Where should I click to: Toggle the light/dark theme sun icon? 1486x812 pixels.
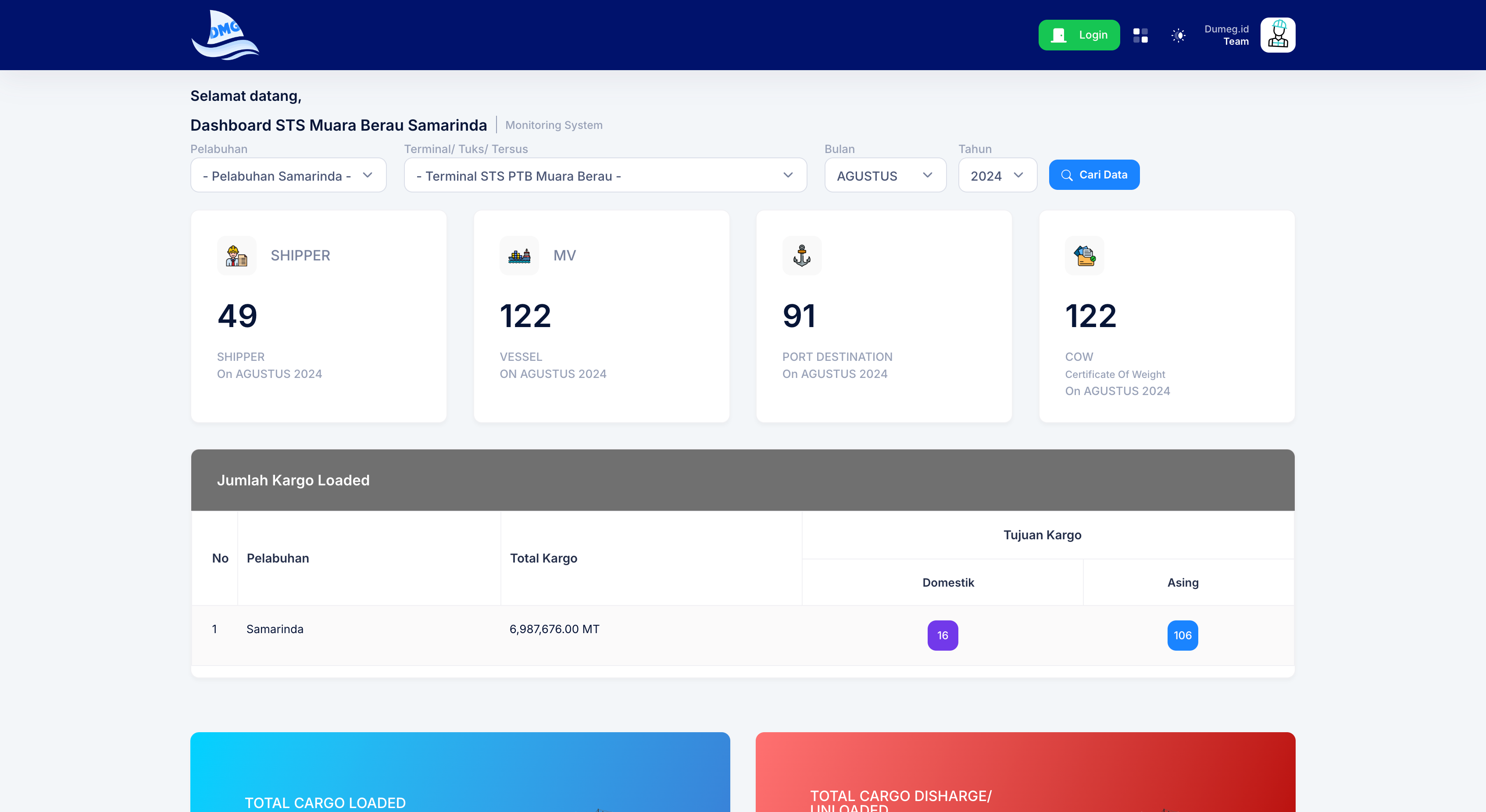pyautogui.click(x=1179, y=35)
